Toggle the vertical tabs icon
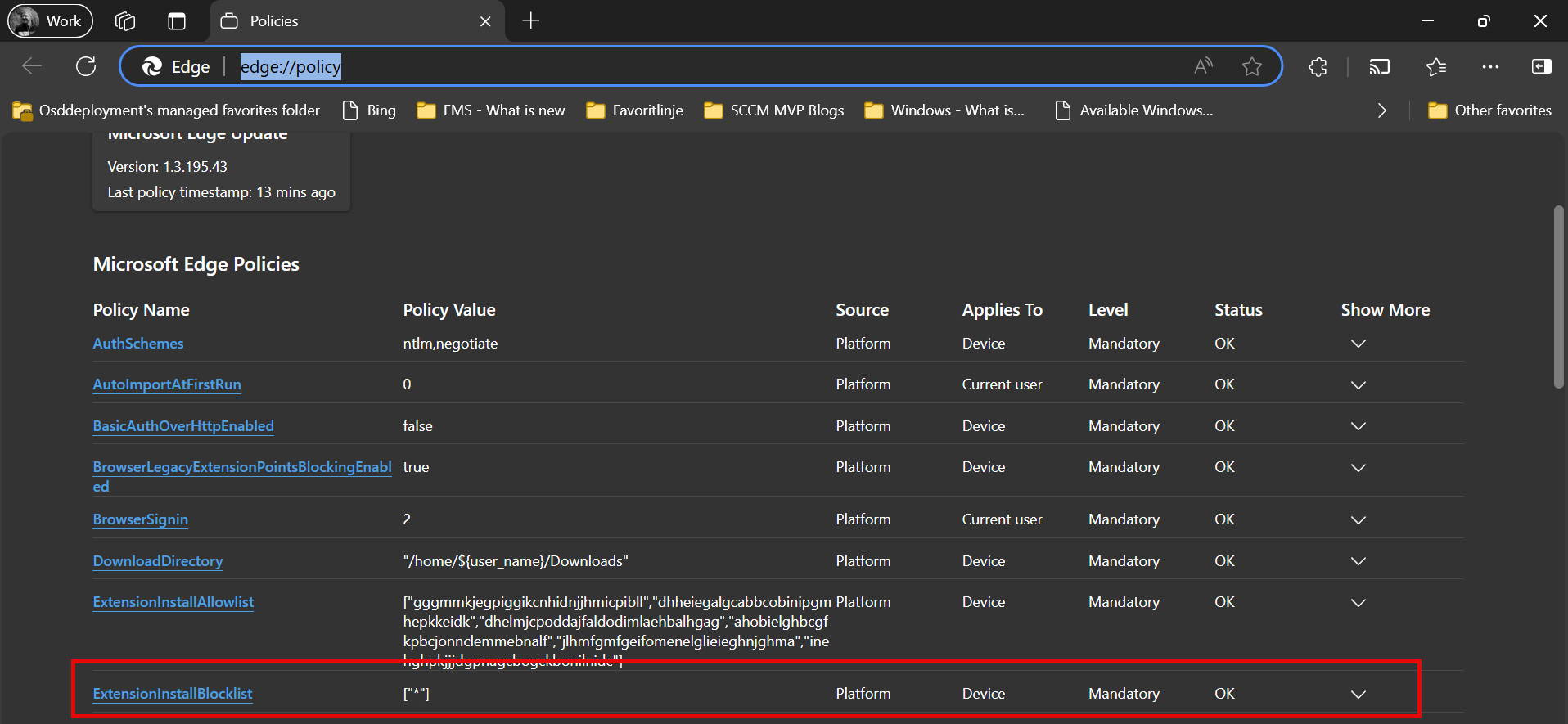Image resolution: width=1568 pixels, height=724 pixels. (x=177, y=21)
